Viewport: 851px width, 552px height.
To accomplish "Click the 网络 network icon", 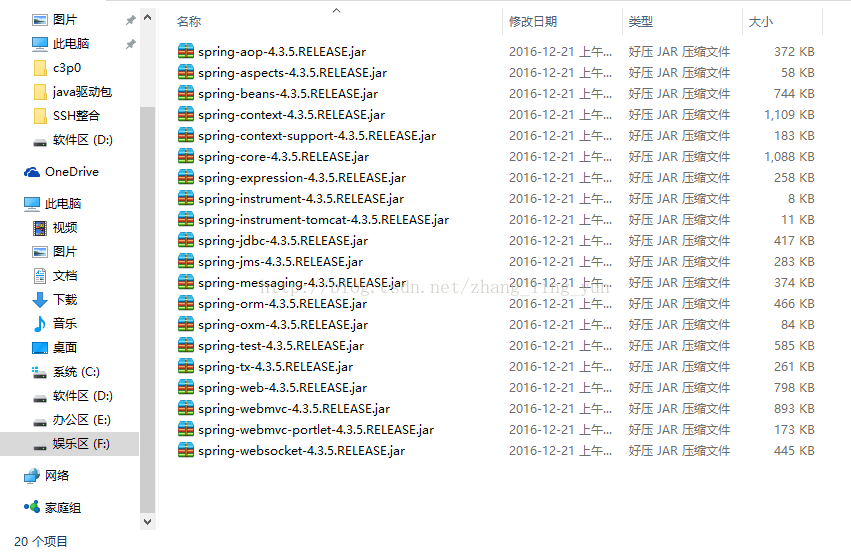I will coord(32,475).
